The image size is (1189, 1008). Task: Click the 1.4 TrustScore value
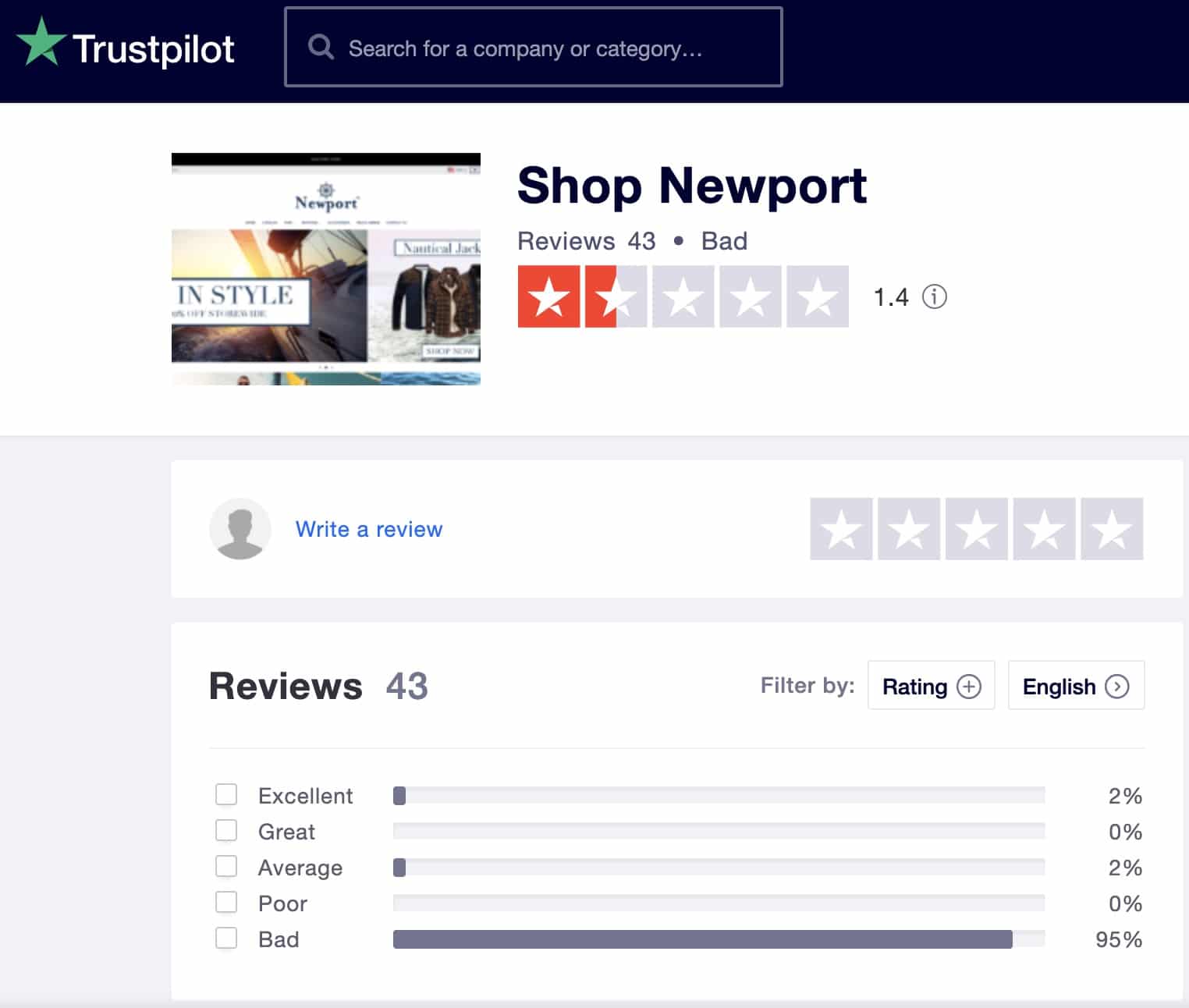[x=891, y=297]
